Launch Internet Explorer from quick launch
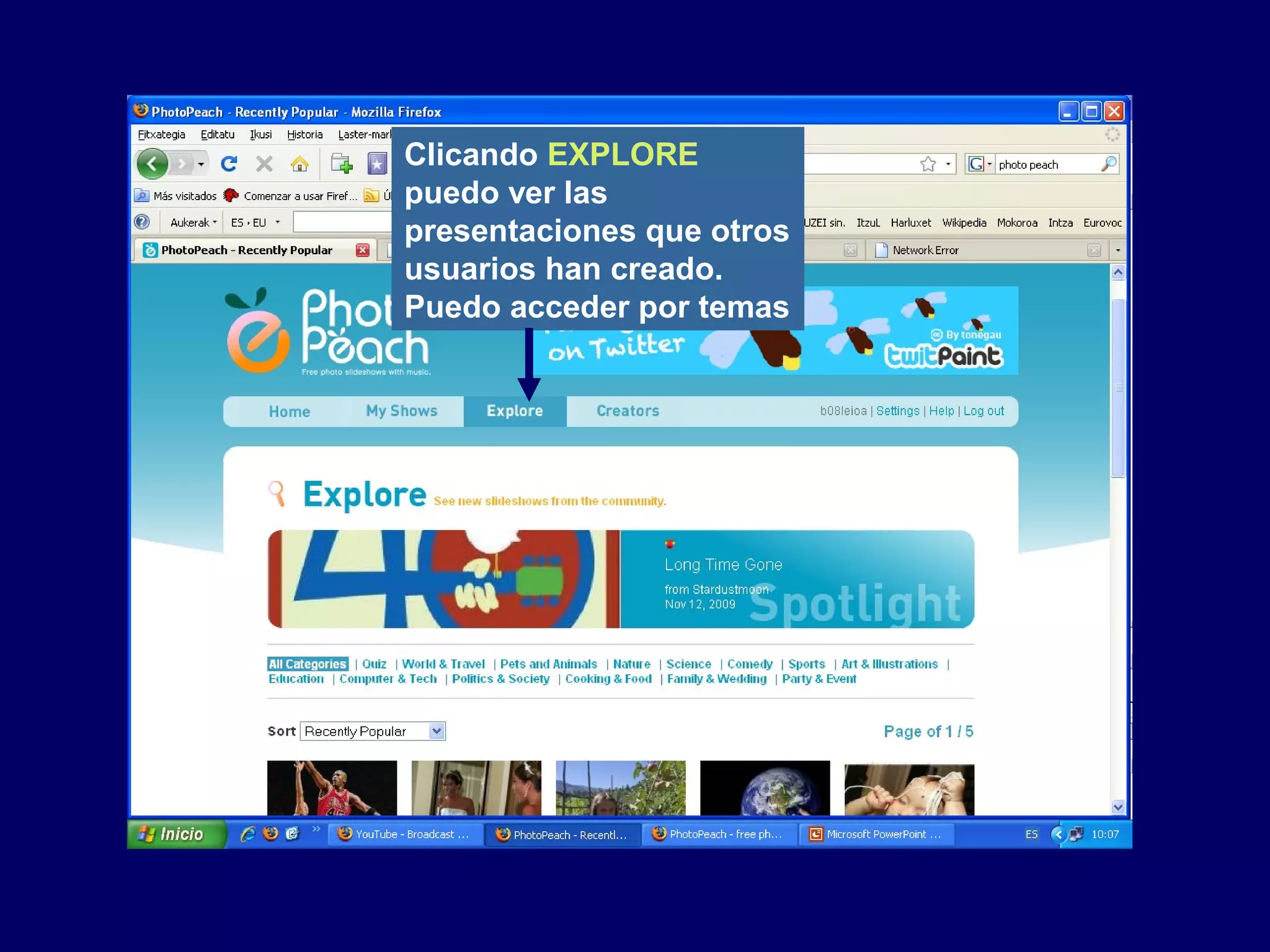Screen dimensions: 1270x952 (x=248, y=834)
